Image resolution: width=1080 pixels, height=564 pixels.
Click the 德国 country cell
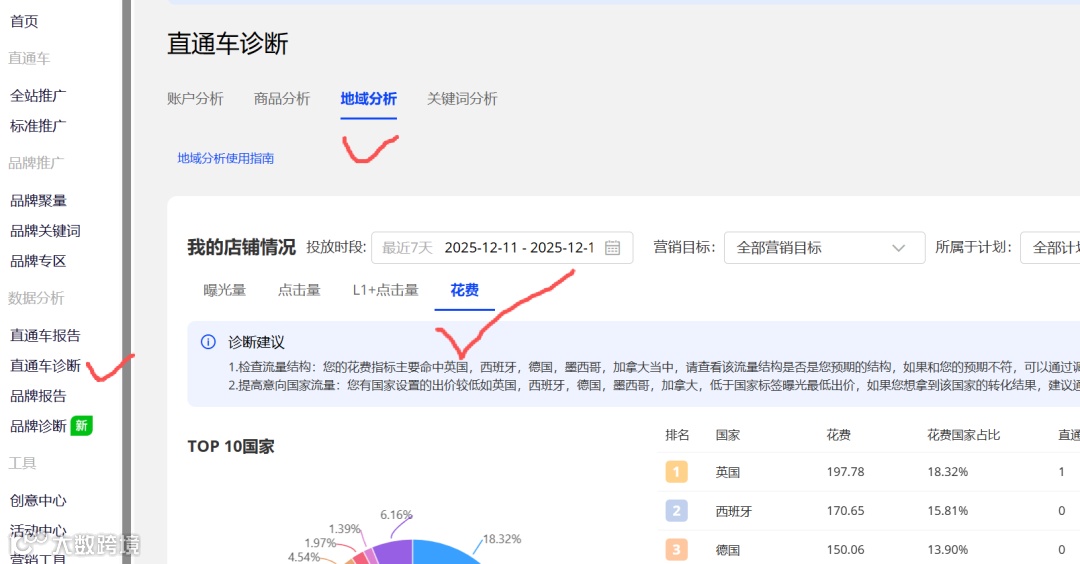click(727, 550)
